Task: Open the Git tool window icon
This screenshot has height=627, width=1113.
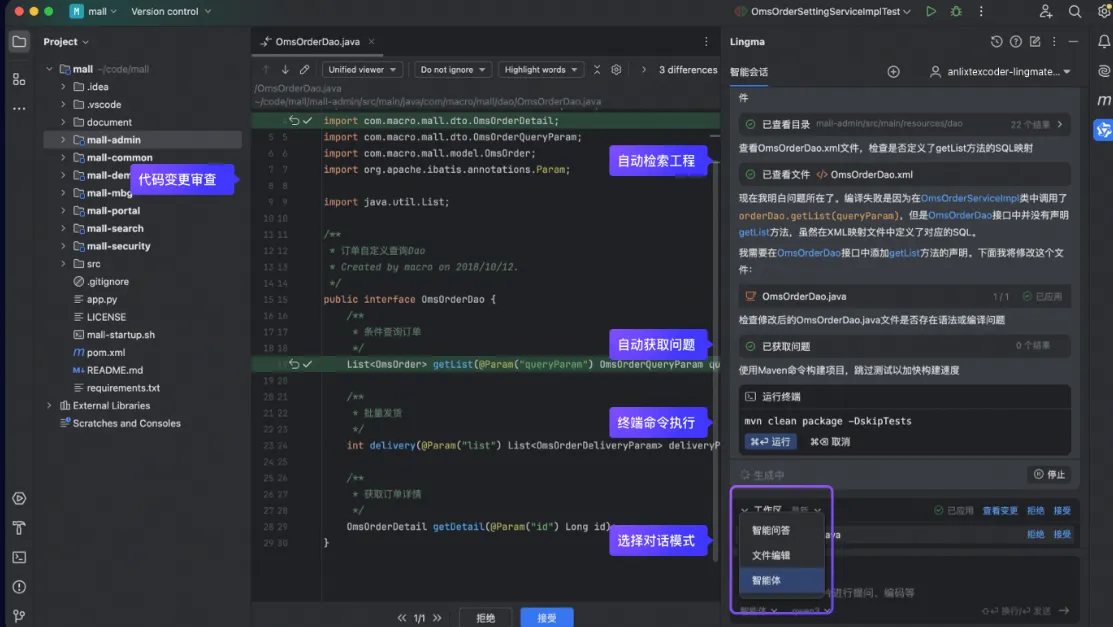Action: tap(19, 616)
